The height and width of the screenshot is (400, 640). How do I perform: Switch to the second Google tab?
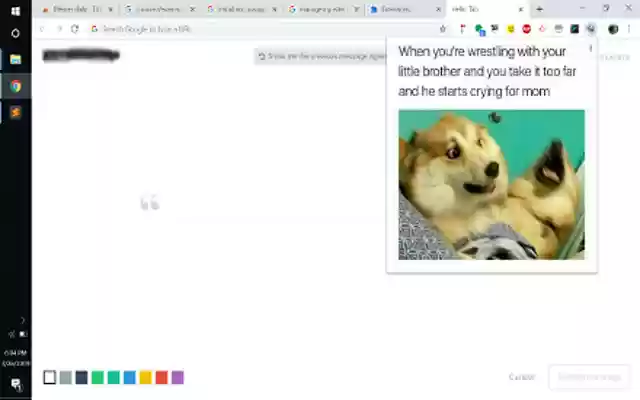(159, 9)
